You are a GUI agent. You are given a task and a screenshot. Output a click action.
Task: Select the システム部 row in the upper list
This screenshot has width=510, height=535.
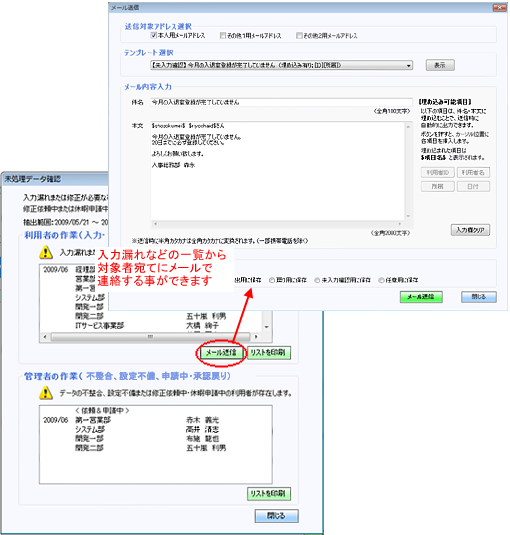(90, 298)
